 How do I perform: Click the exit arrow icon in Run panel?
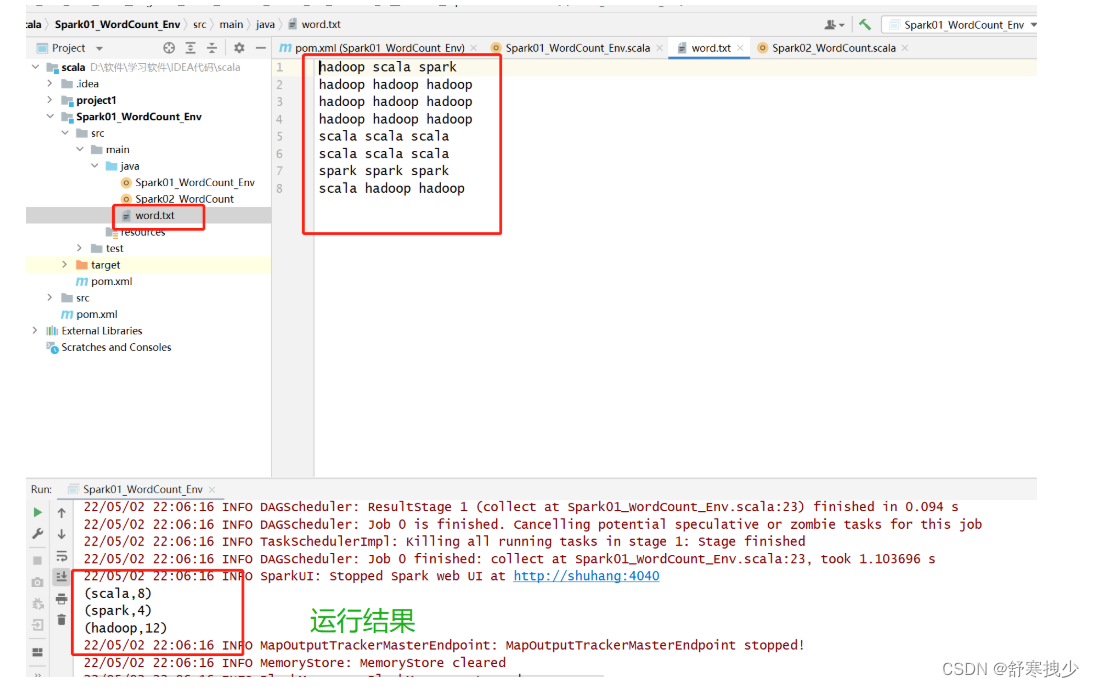point(38,625)
